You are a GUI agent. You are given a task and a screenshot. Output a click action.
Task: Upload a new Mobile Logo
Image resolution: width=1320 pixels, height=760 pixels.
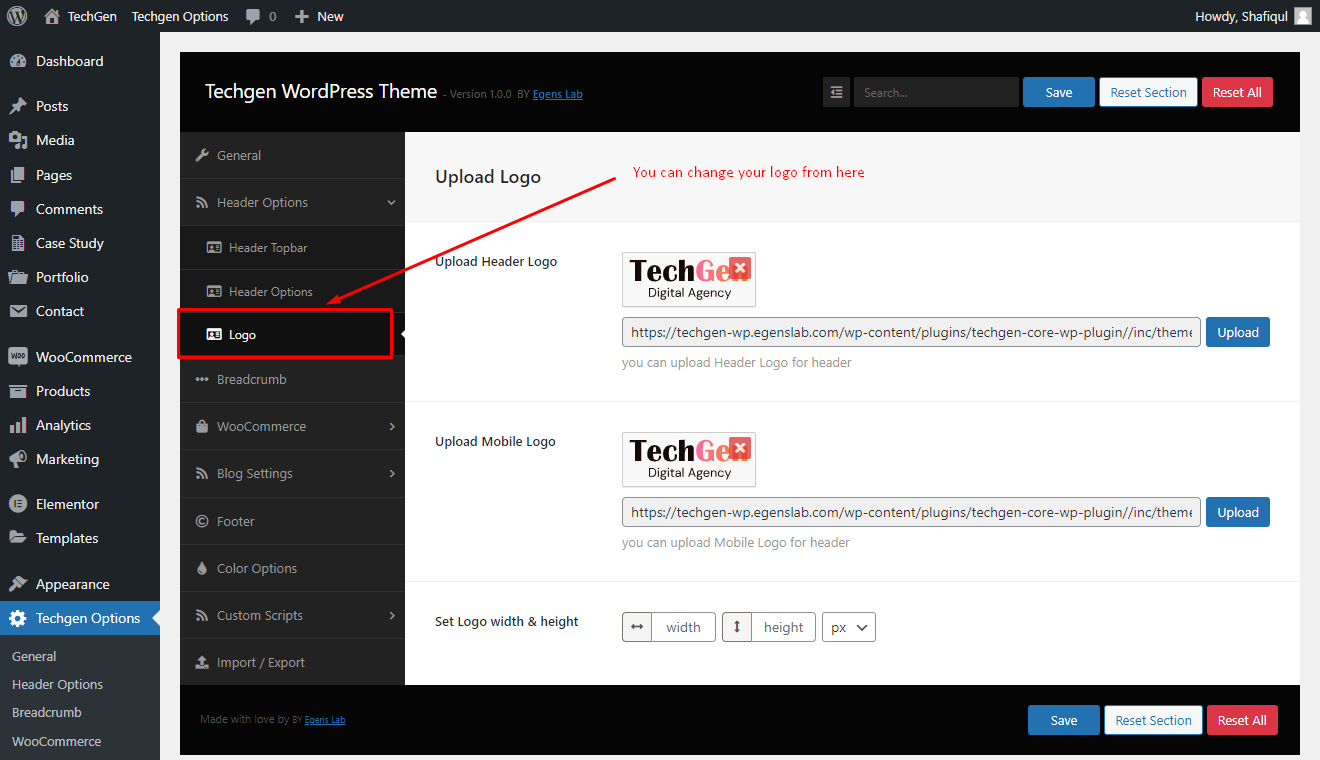click(x=1238, y=512)
